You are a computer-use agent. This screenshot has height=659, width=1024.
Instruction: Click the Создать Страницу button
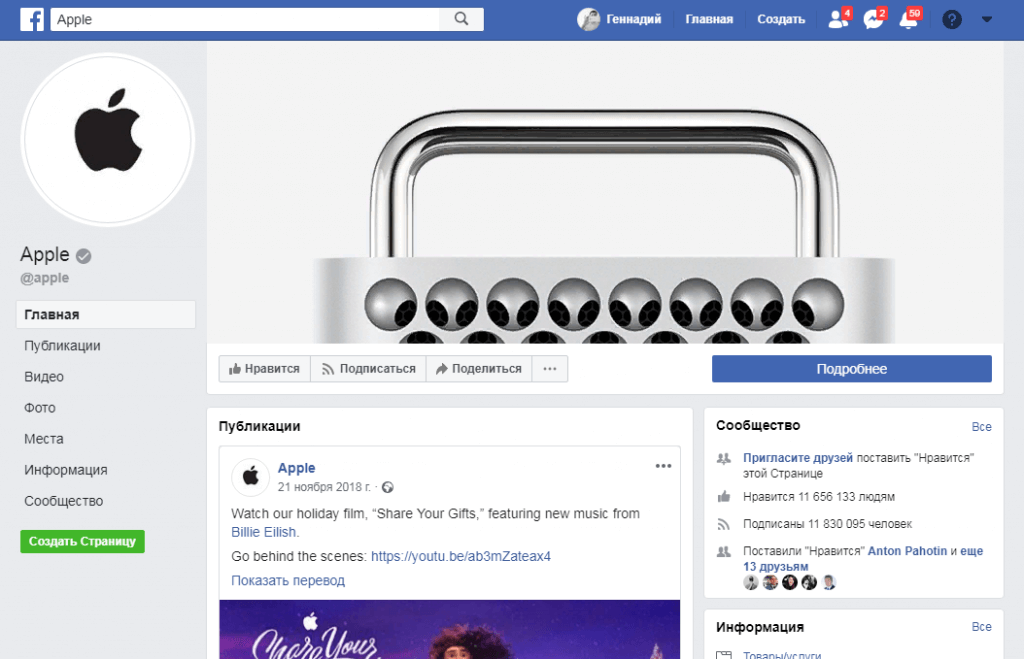point(82,541)
